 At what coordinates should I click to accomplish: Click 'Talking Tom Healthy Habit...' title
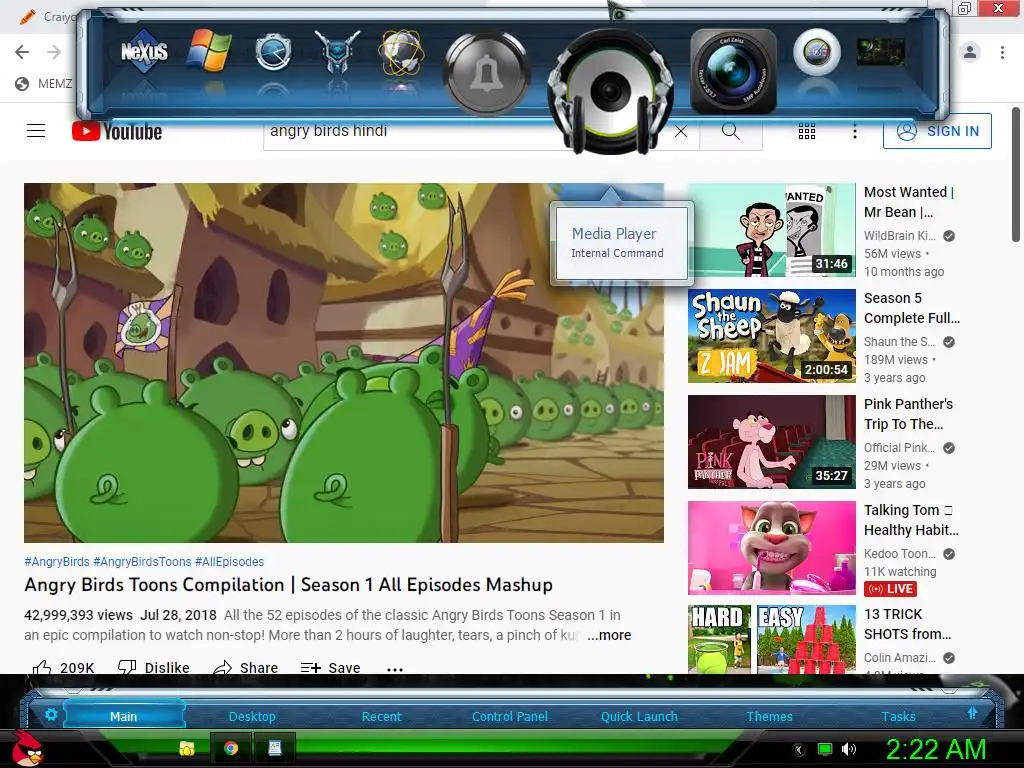(x=911, y=520)
